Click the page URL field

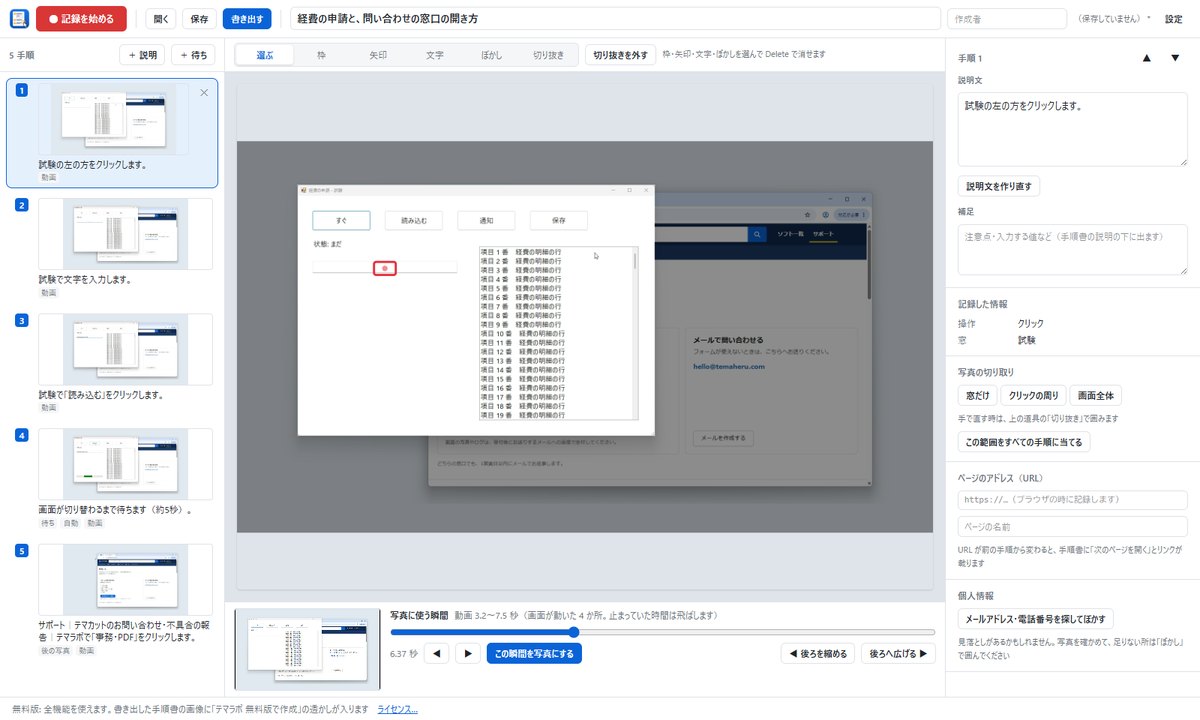pyautogui.click(x=1072, y=500)
